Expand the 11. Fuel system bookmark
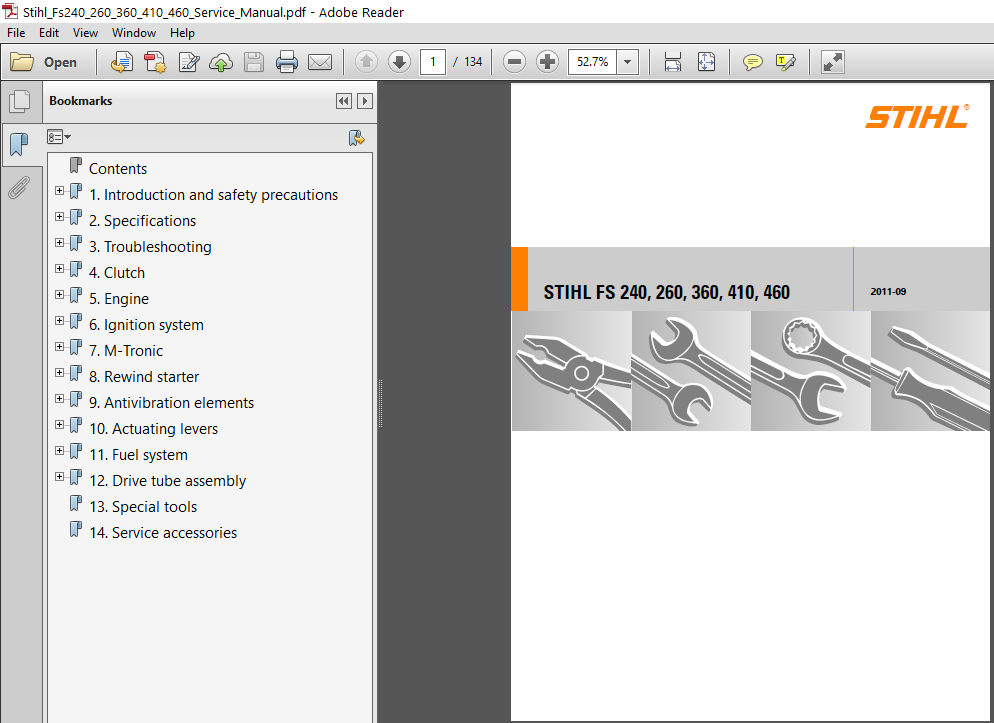The width and height of the screenshot is (994, 723). [x=59, y=450]
